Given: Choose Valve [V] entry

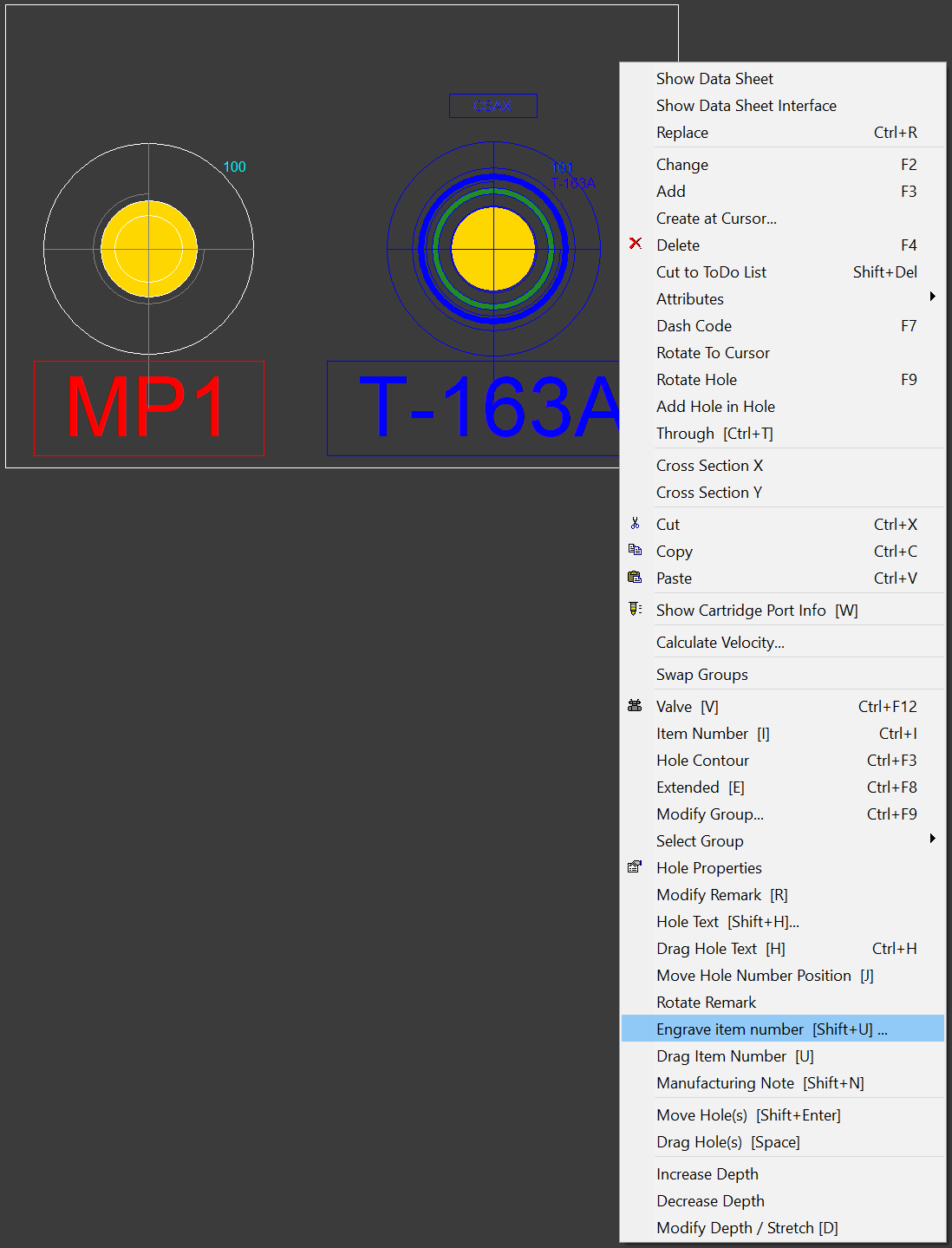Looking at the screenshot, I should [783, 707].
